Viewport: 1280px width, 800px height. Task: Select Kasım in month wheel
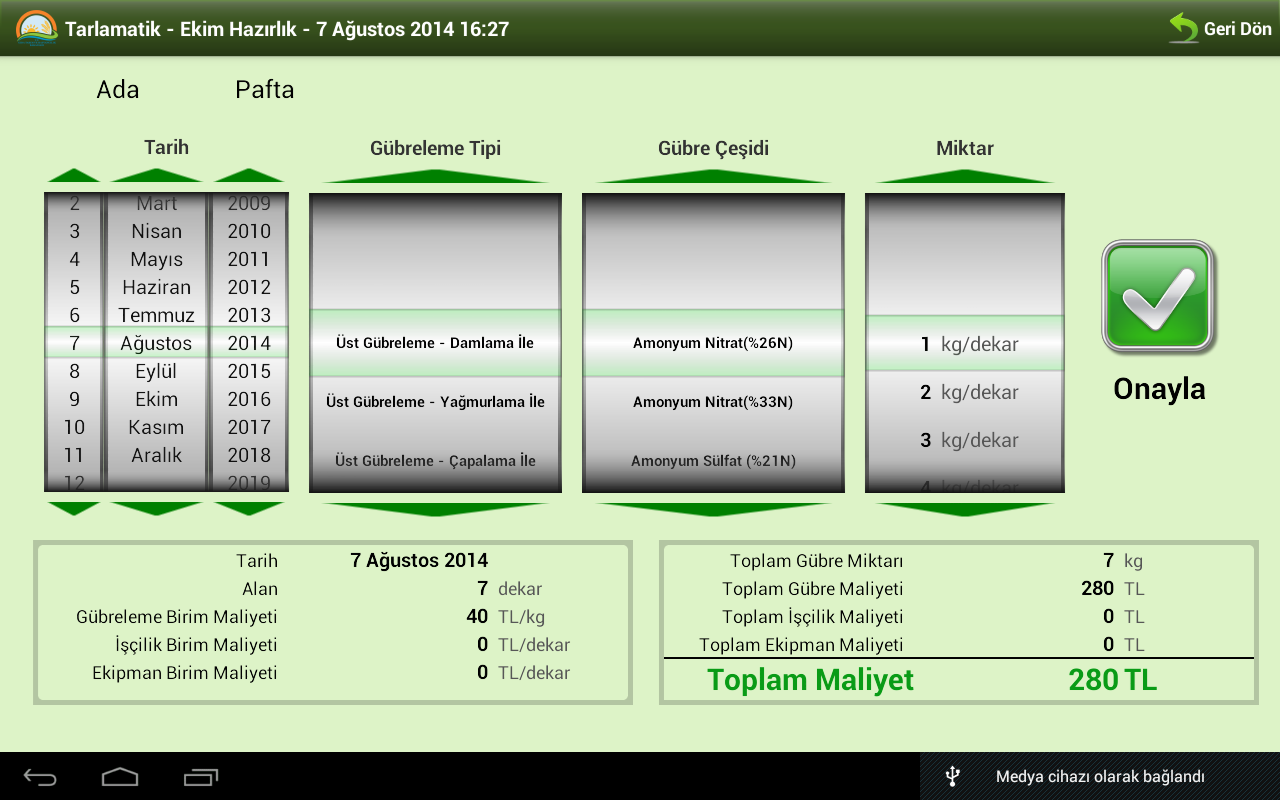pyautogui.click(x=156, y=427)
